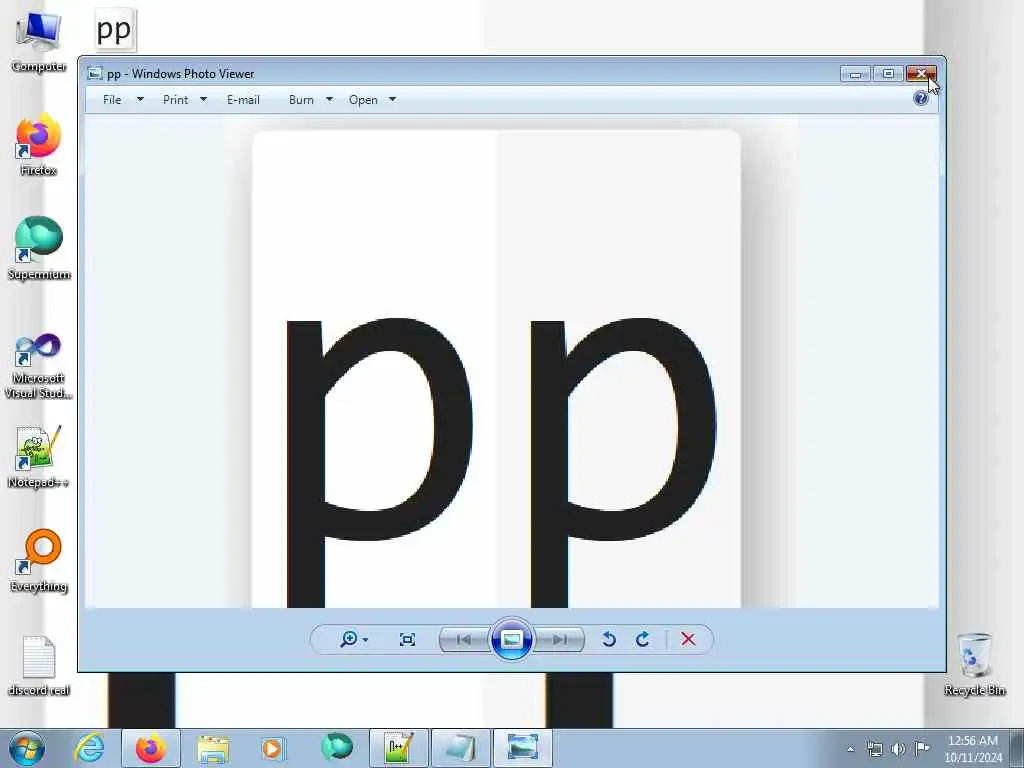Click E-mail in the toolbar
Screen dimensions: 1024x768
click(244, 100)
